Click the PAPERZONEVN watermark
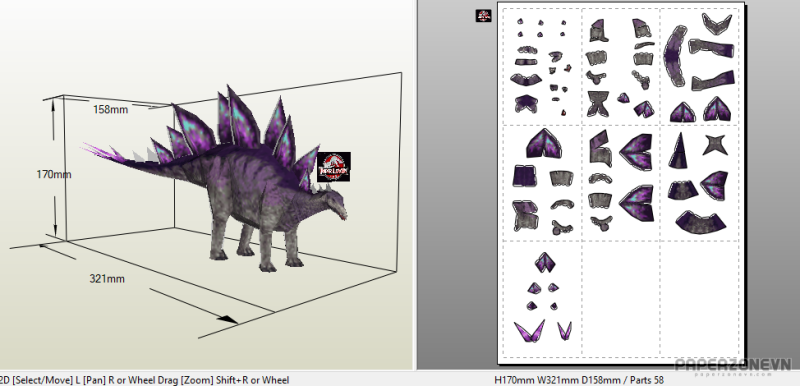Image resolution: width=800 pixels, height=386 pixels. point(733,365)
